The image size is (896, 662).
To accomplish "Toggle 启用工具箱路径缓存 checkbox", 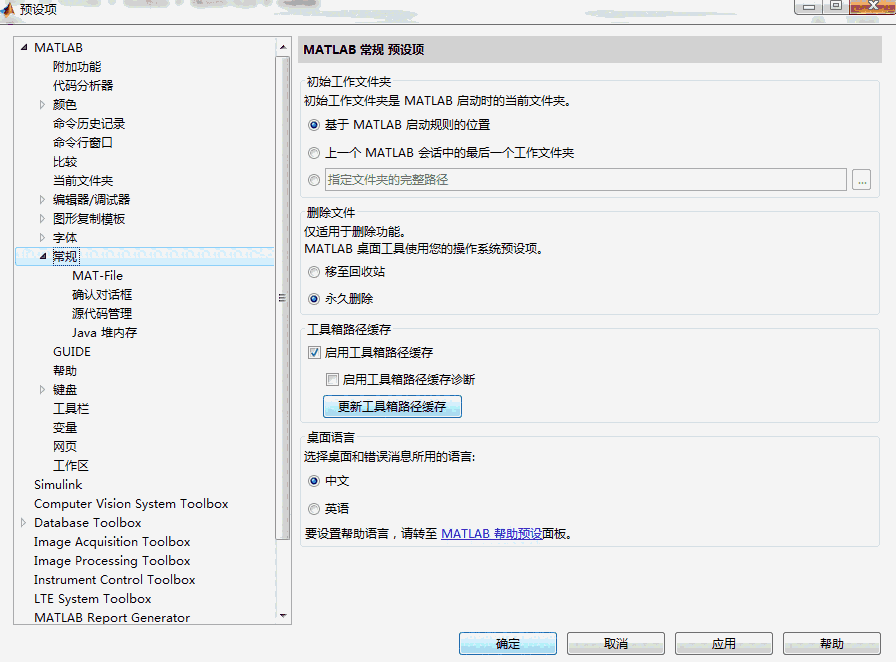I will point(314,352).
